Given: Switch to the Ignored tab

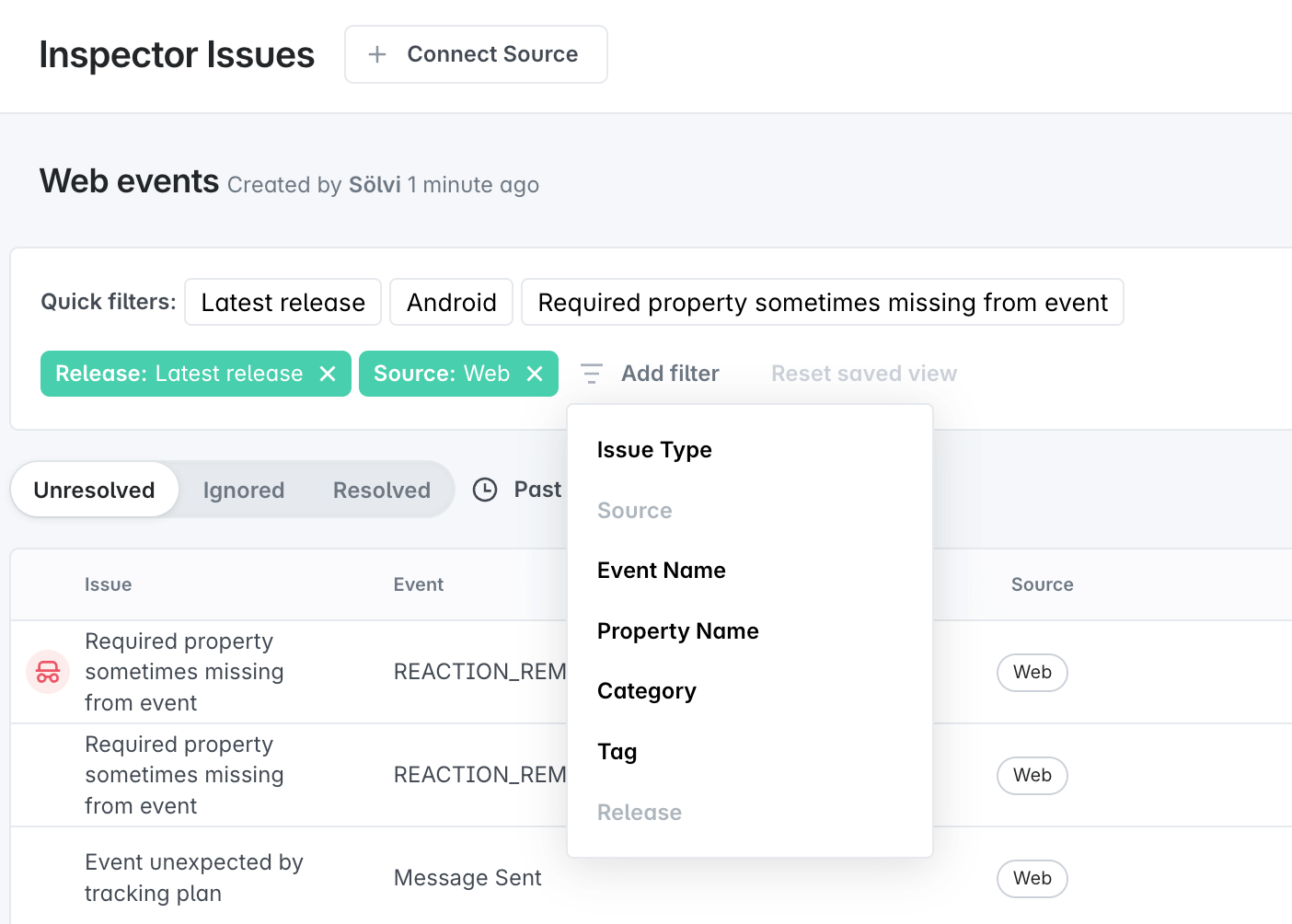Looking at the screenshot, I should click(243, 490).
